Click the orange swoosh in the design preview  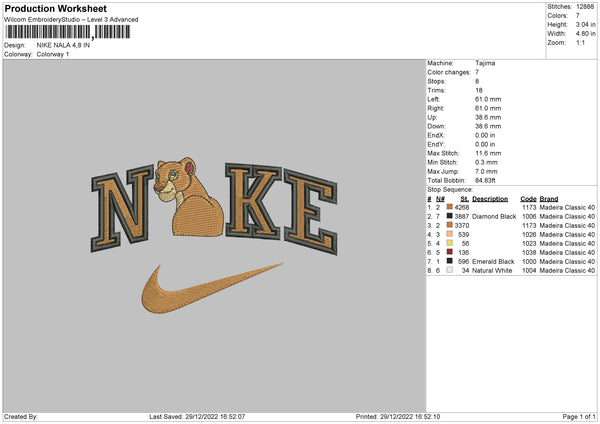[x=212, y=289]
